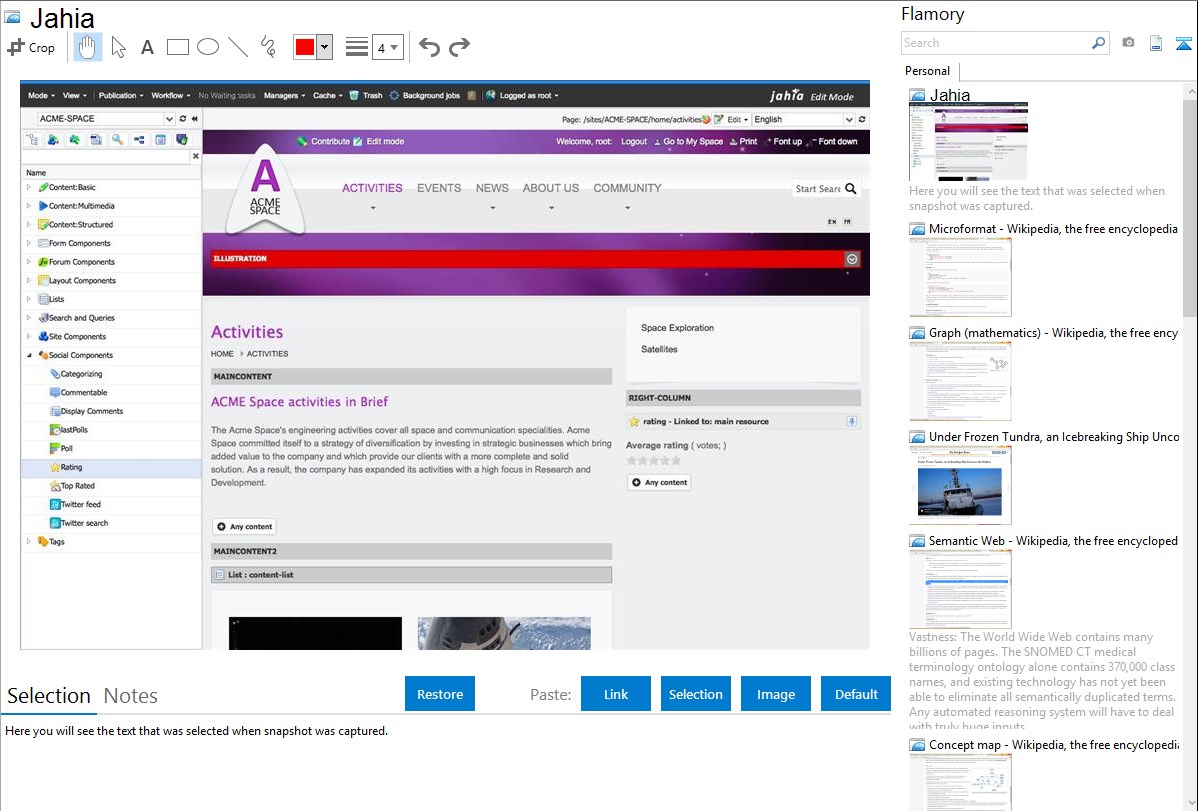Select the freehand scribble tool
Screen dimensions: 1198x811
268,47
